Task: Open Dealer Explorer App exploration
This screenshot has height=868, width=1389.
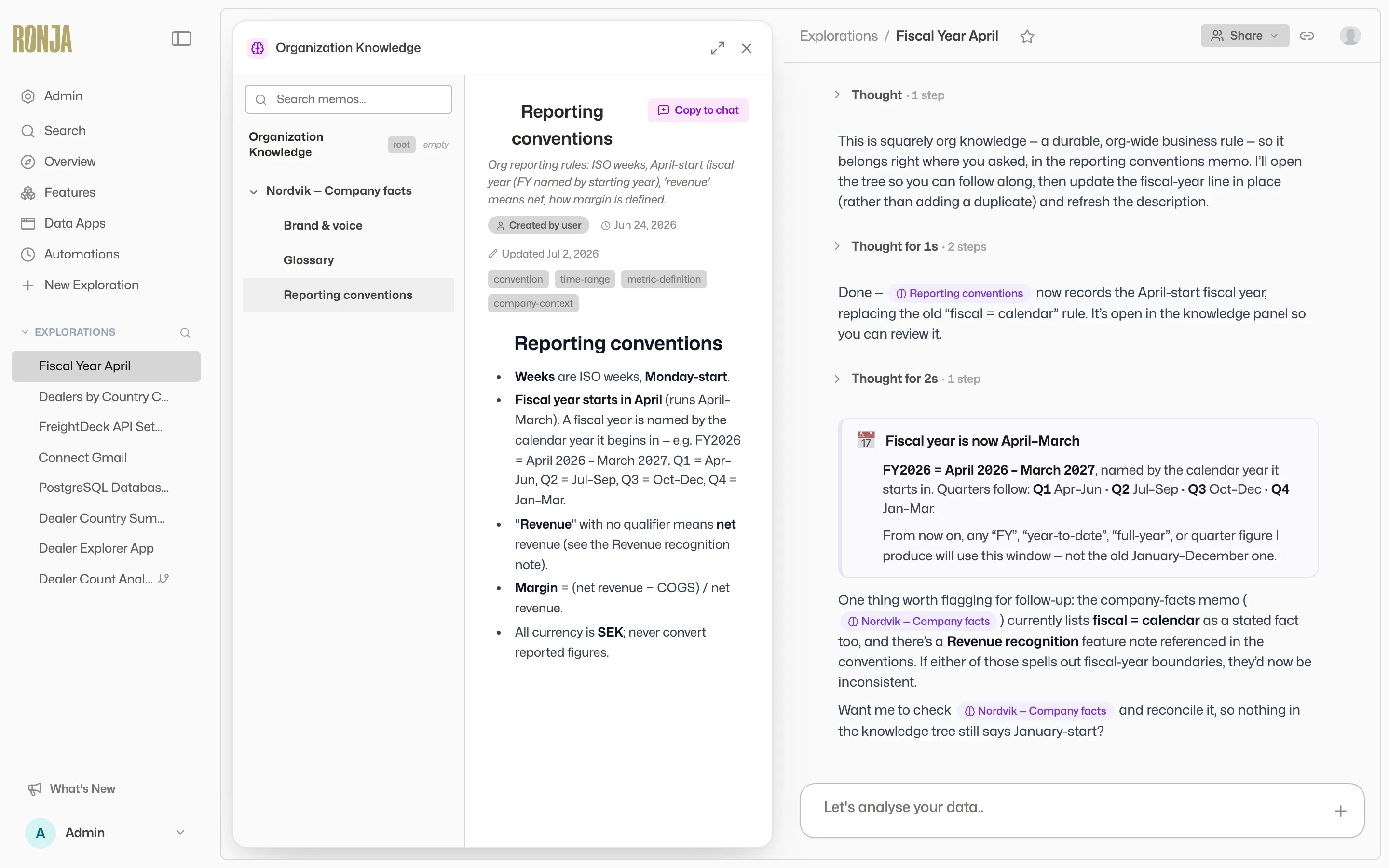Action: [96, 548]
